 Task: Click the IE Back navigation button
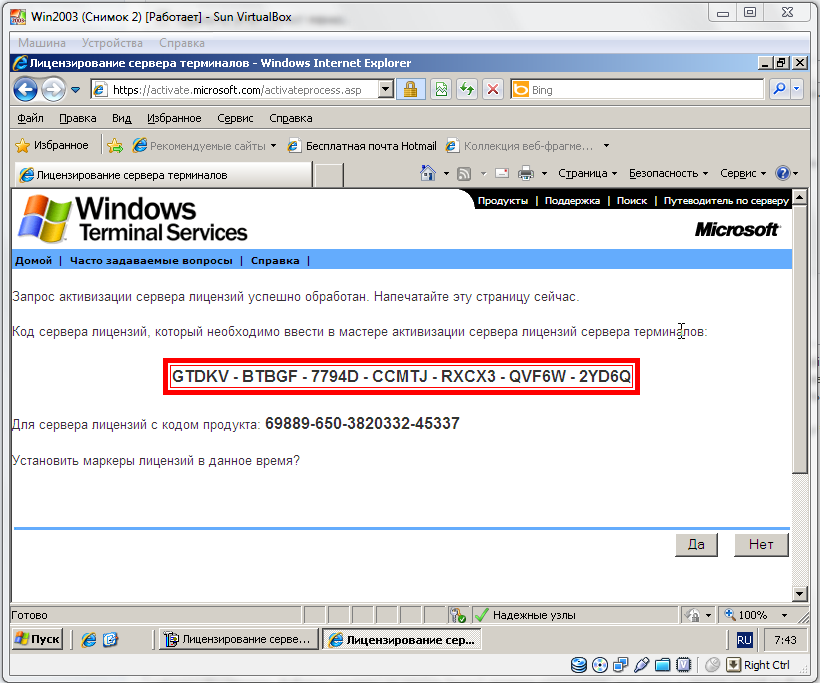click(x=25, y=90)
